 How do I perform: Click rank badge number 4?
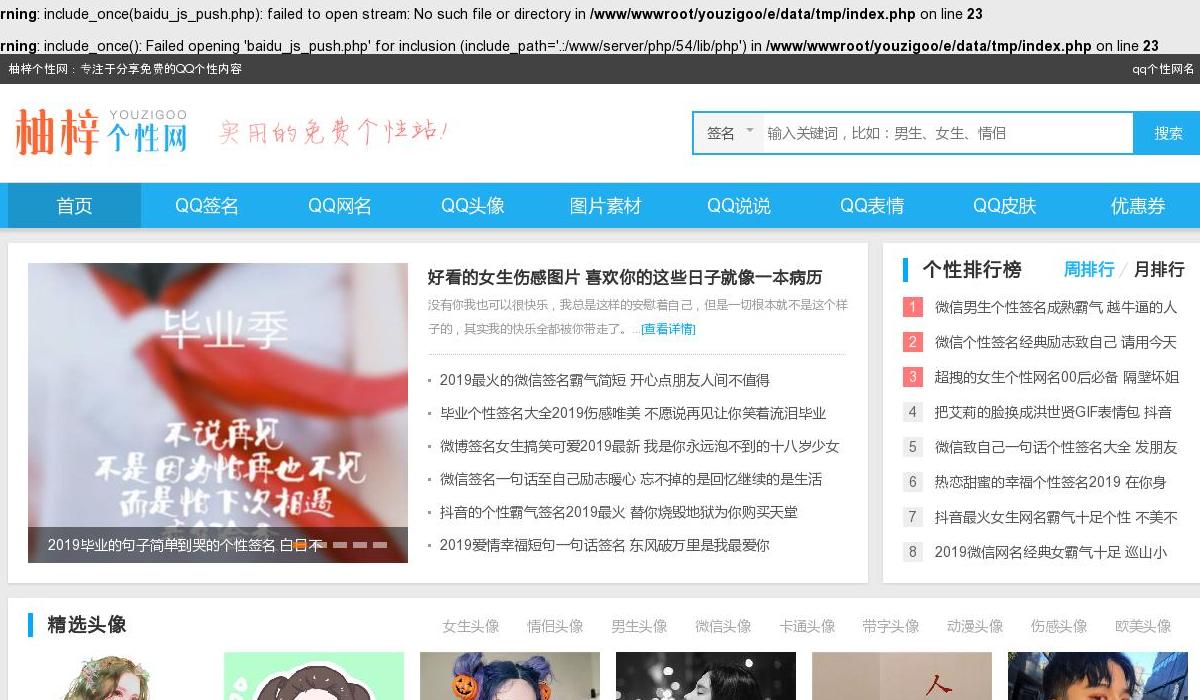click(x=912, y=412)
